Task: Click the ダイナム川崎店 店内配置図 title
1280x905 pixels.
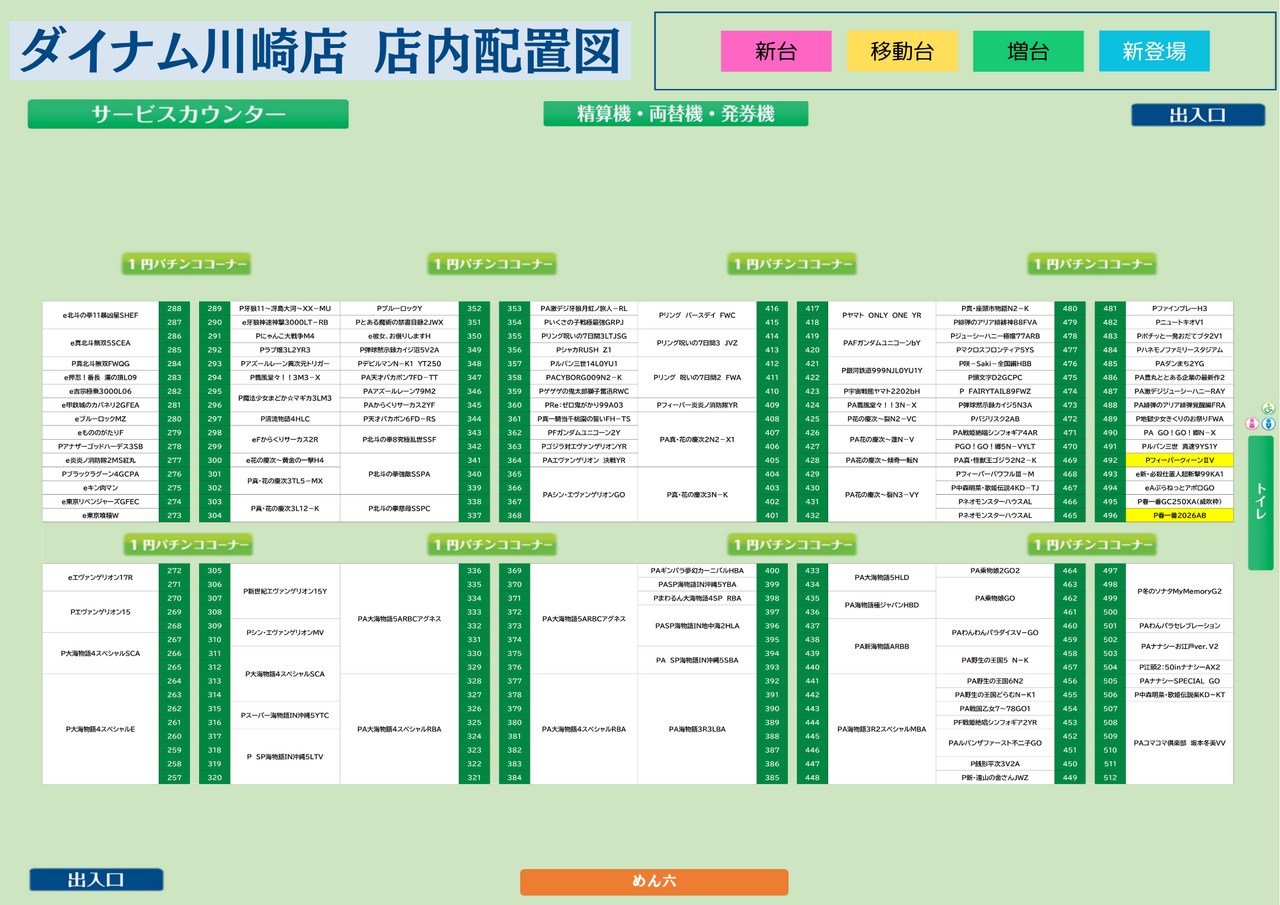Action: pyautogui.click(x=320, y=51)
